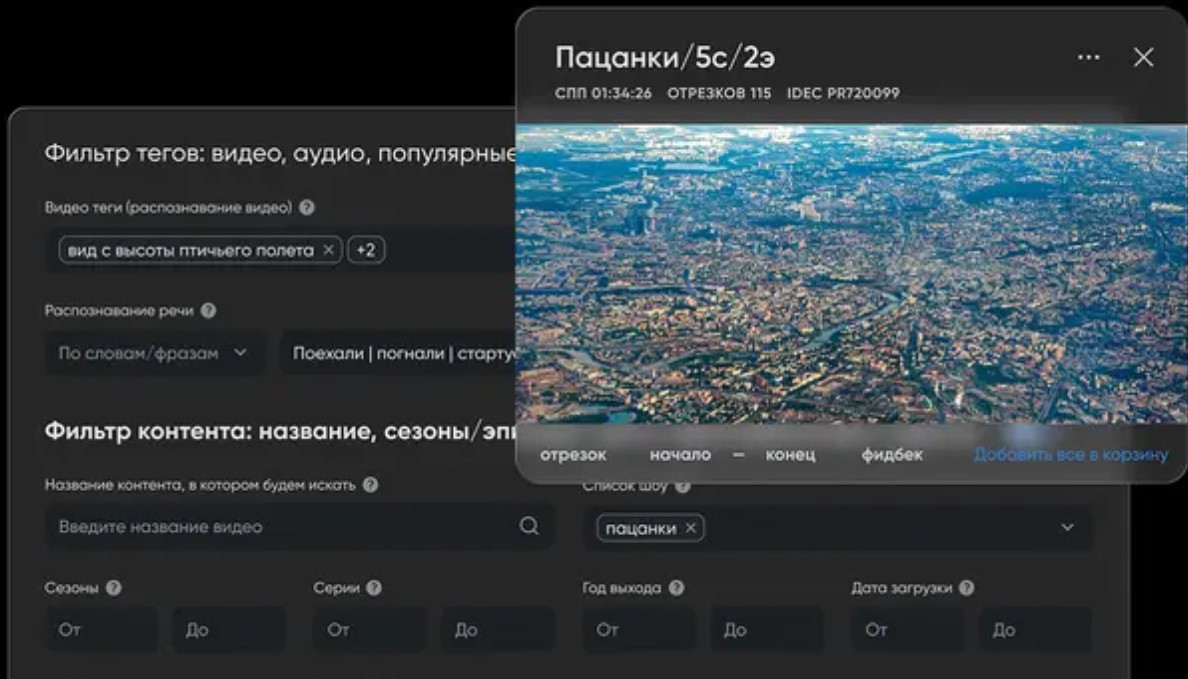The width and height of the screenshot is (1188, 679).
Task: Click the Год выхода 'От' field
Action: coord(639,630)
